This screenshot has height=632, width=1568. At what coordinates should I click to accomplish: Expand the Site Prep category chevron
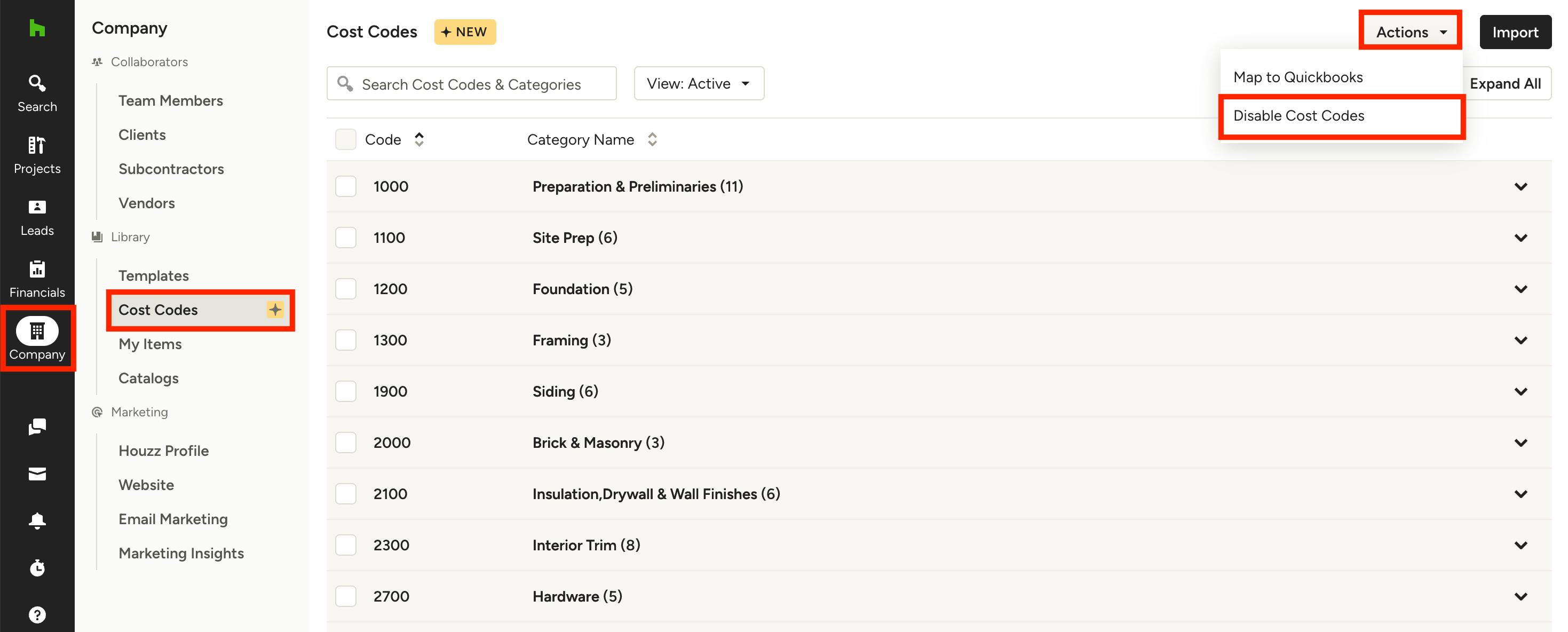pyautogui.click(x=1521, y=238)
